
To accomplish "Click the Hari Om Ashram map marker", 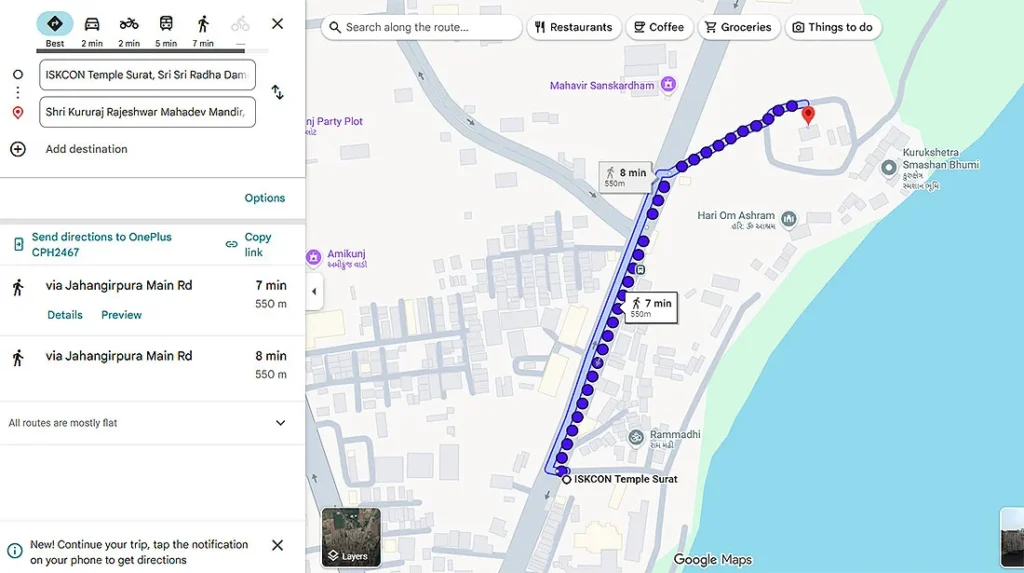I will coord(788,219).
